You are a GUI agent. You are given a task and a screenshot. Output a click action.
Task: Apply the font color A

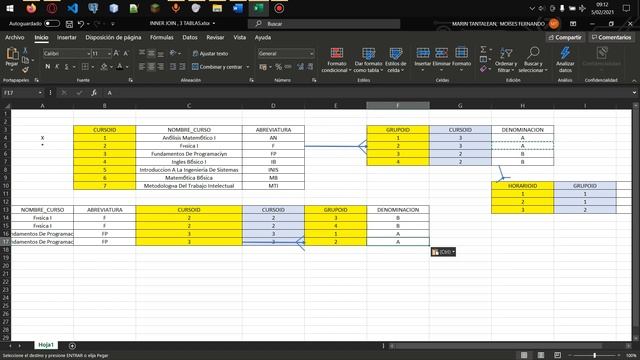120,67
